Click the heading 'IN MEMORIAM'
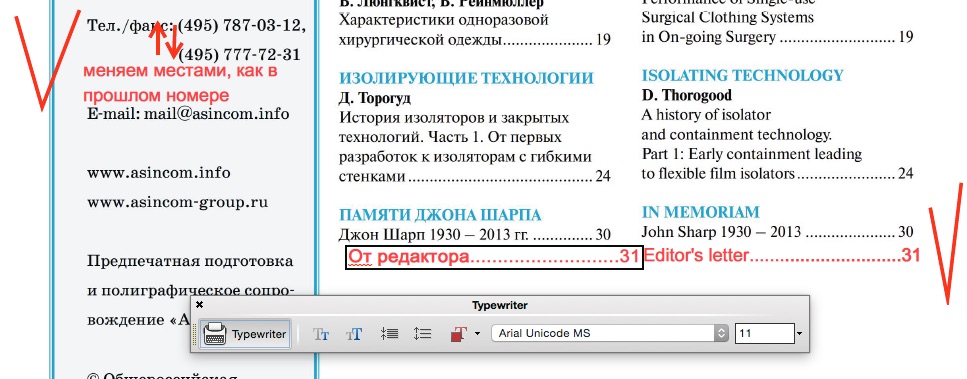The width and height of the screenshot is (967, 379). (x=701, y=212)
